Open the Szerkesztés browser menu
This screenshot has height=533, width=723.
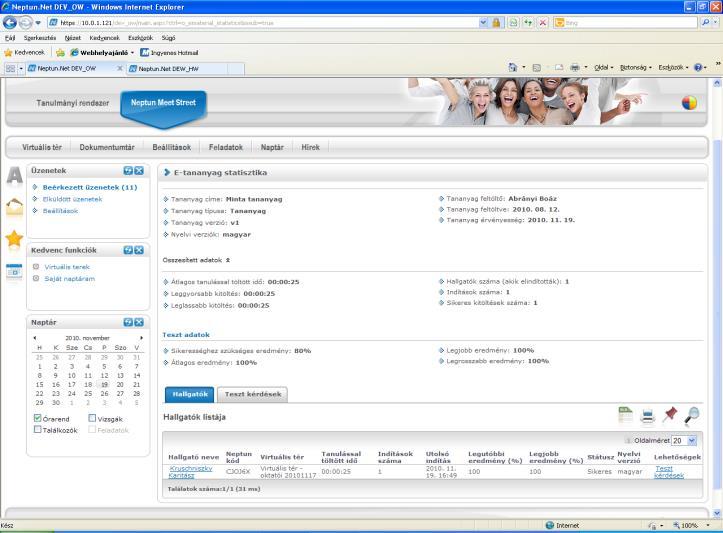pyautogui.click(x=40, y=38)
